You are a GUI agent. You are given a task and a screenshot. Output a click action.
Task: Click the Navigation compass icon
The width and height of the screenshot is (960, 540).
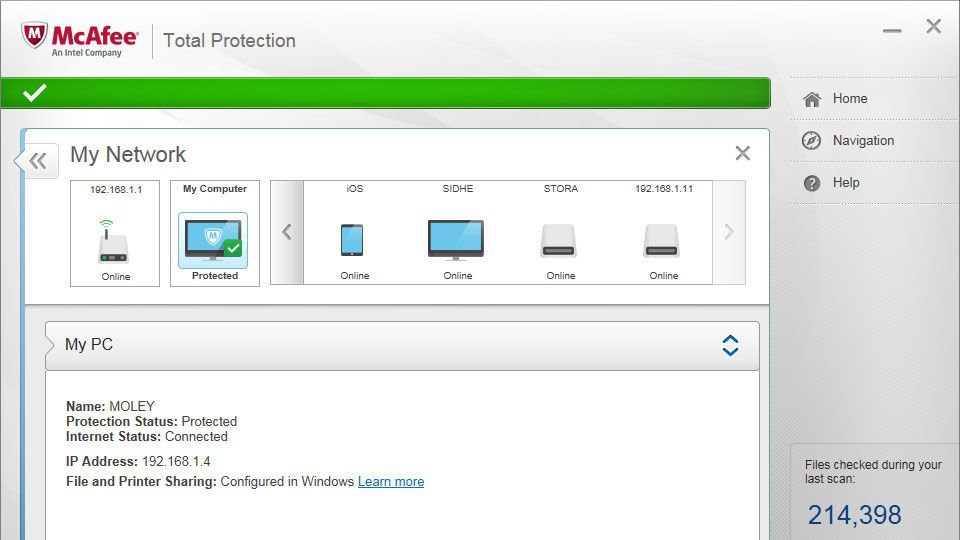point(811,140)
